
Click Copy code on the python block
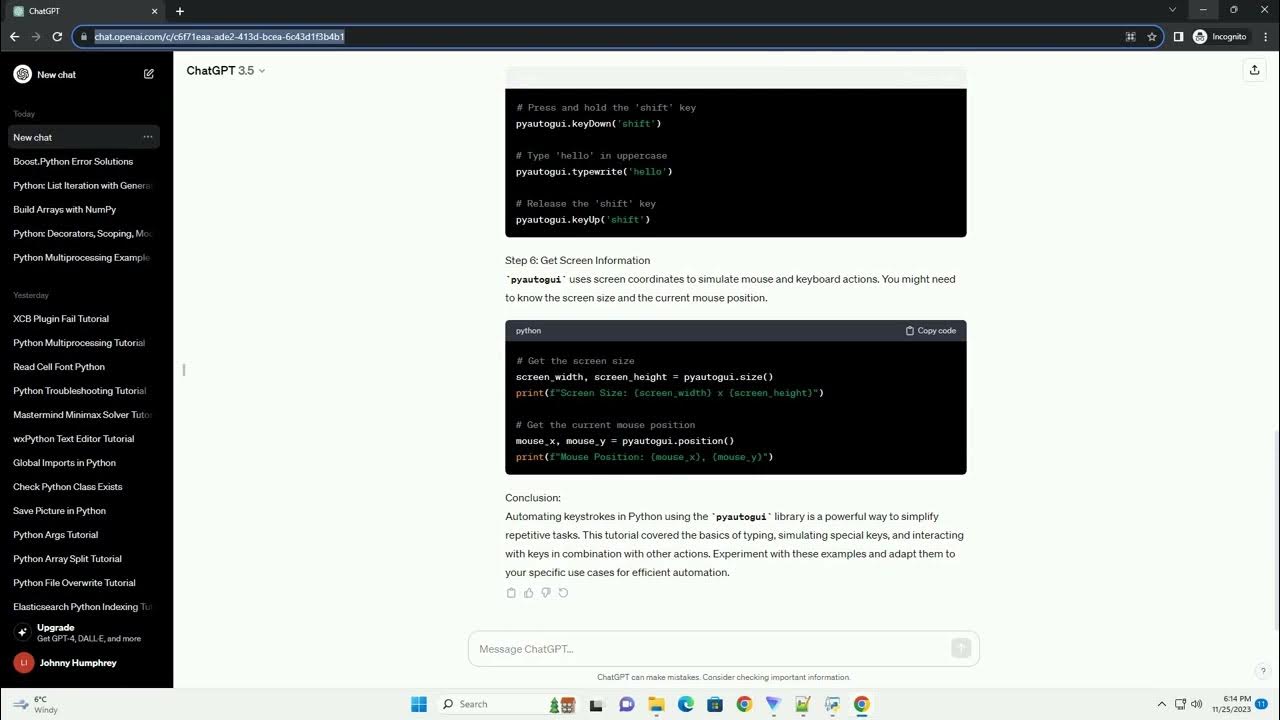point(931,330)
